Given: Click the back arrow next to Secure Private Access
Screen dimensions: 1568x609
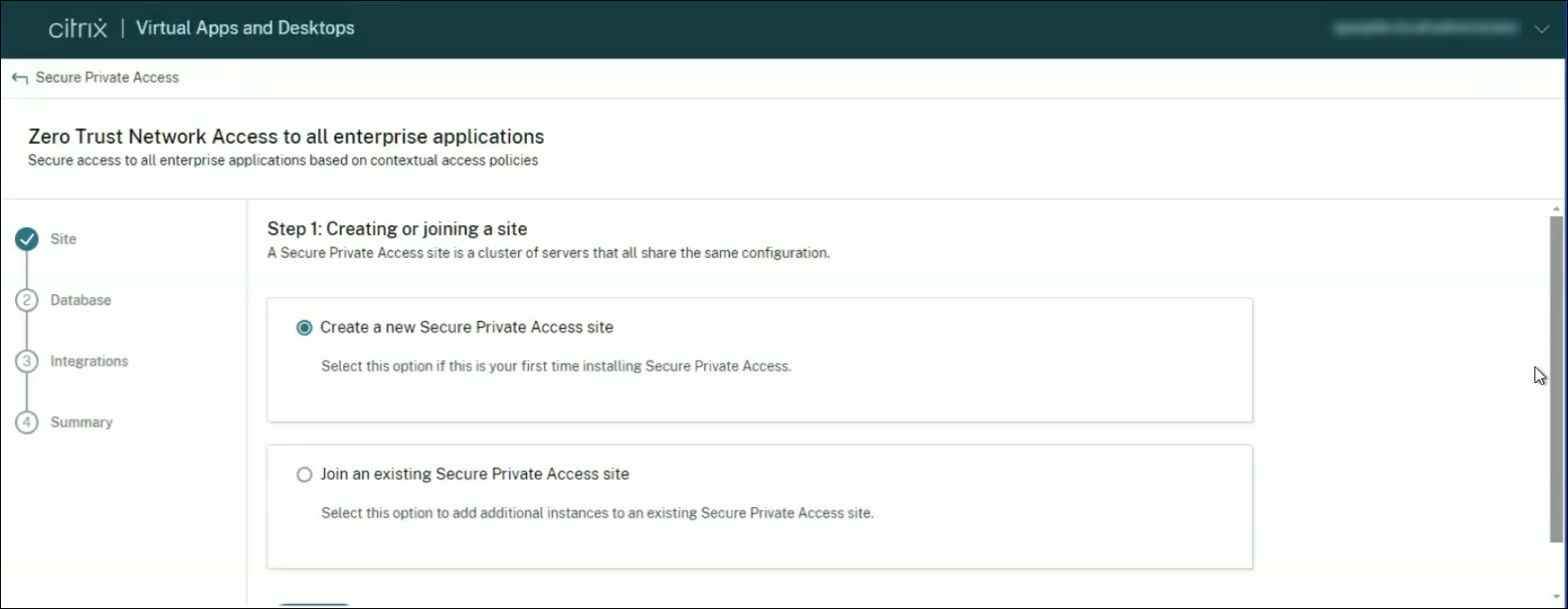Looking at the screenshot, I should pyautogui.click(x=19, y=77).
